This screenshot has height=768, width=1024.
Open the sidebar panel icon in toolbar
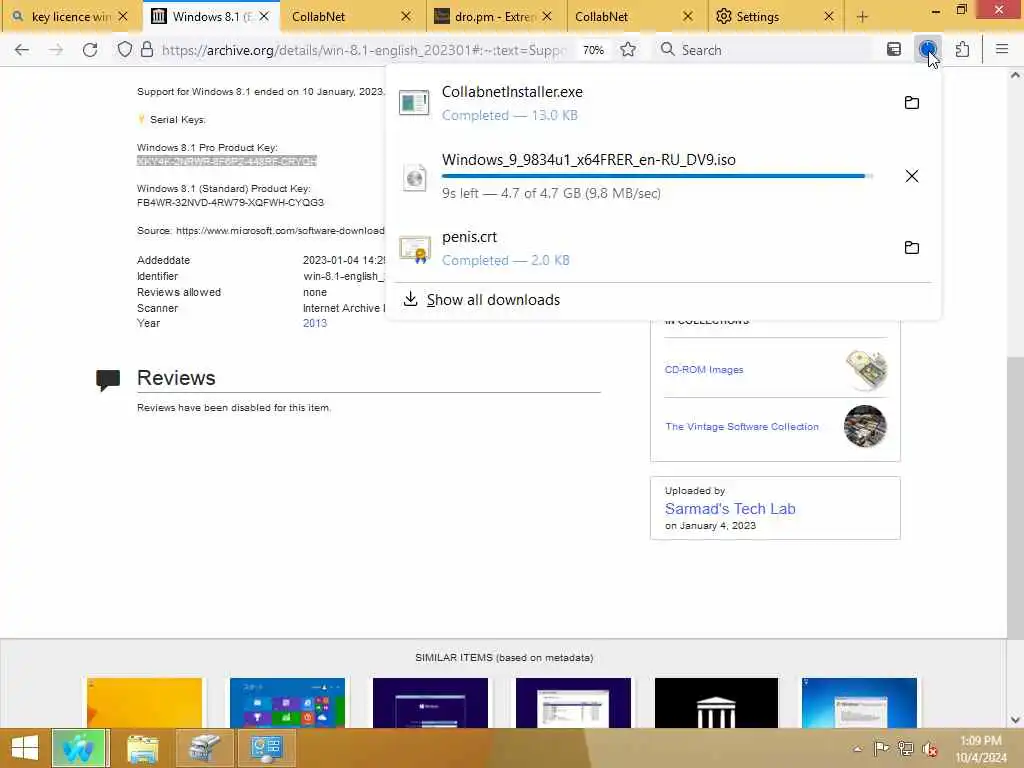(893, 50)
